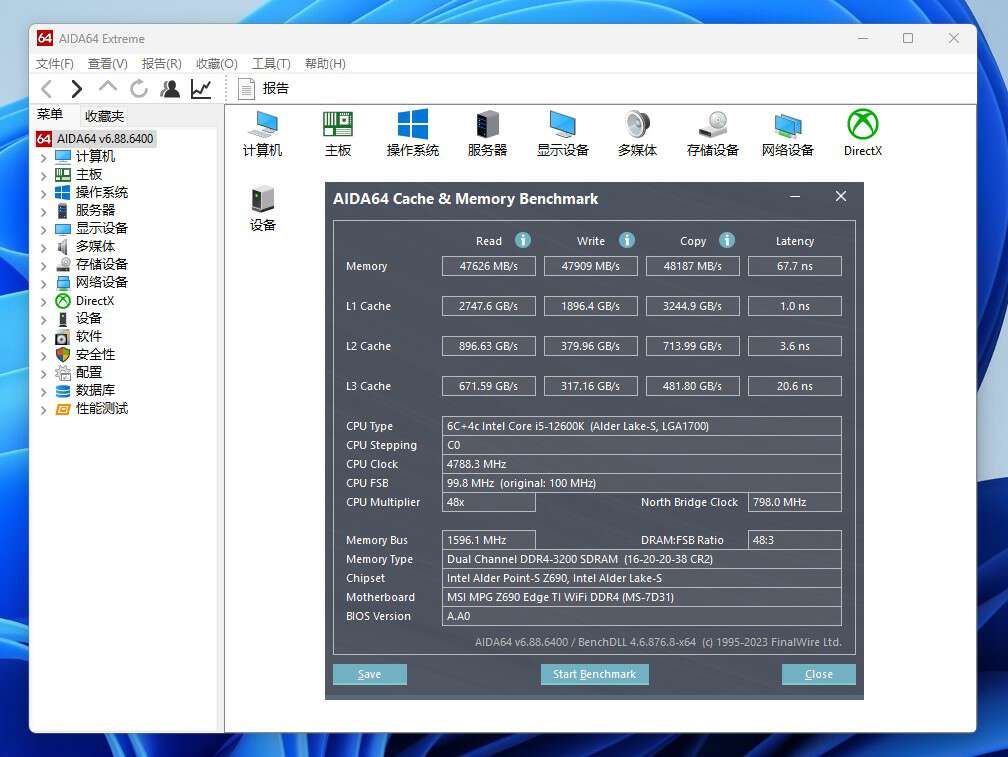Screen dimensions: 1008x757
Task: Expand the 主板 tree node
Action: [x=43, y=175]
